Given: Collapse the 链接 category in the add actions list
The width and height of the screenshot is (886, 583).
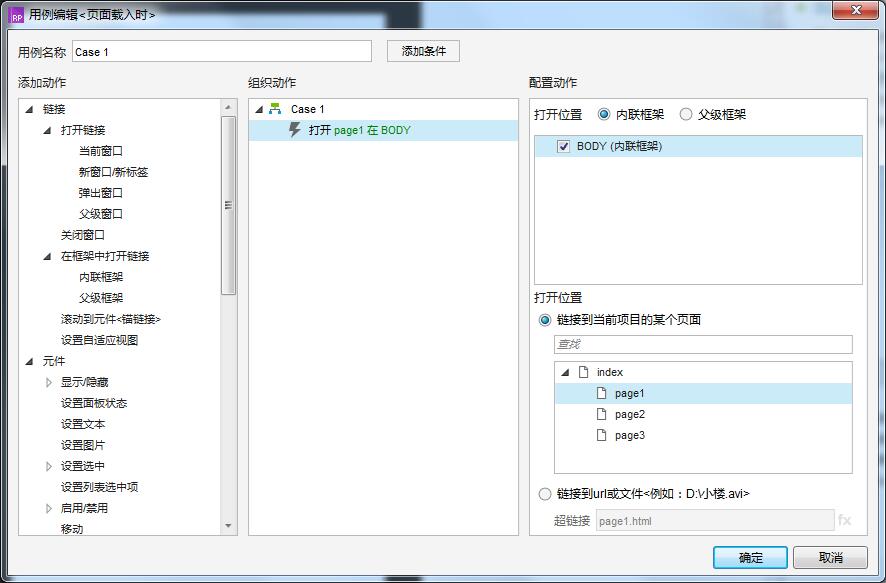Looking at the screenshot, I should pyautogui.click(x=29, y=110).
